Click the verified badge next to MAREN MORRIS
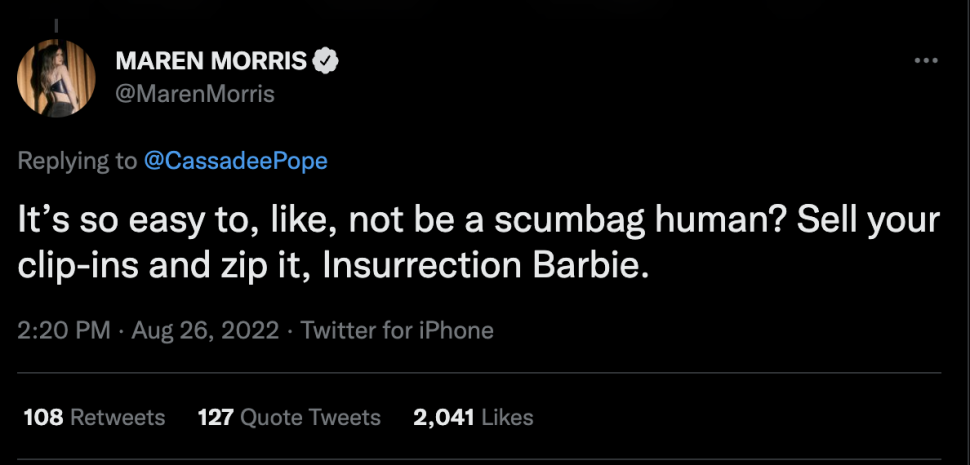The width and height of the screenshot is (970, 465). pos(326,62)
